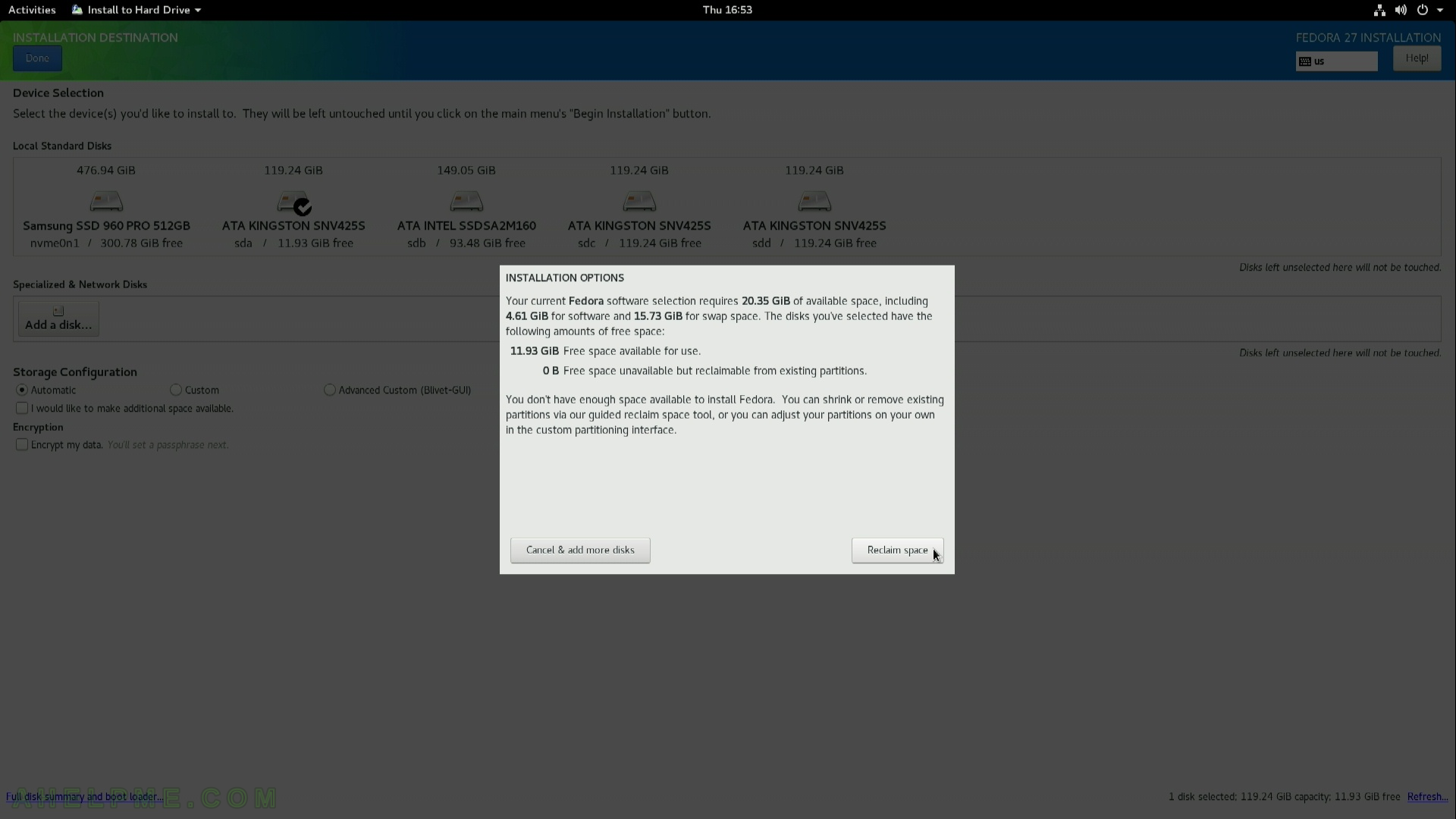Click the Samsung SSD 960 PRO 512GB icon

pyautogui.click(x=106, y=200)
